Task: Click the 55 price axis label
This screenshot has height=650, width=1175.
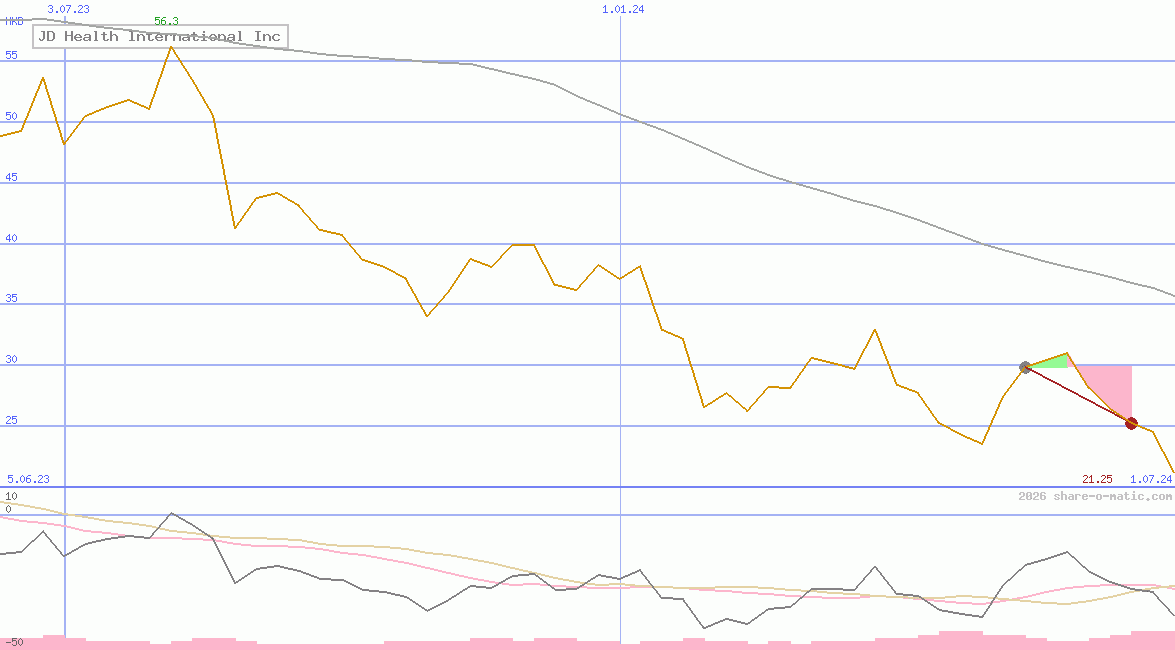Action: click(11, 55)
